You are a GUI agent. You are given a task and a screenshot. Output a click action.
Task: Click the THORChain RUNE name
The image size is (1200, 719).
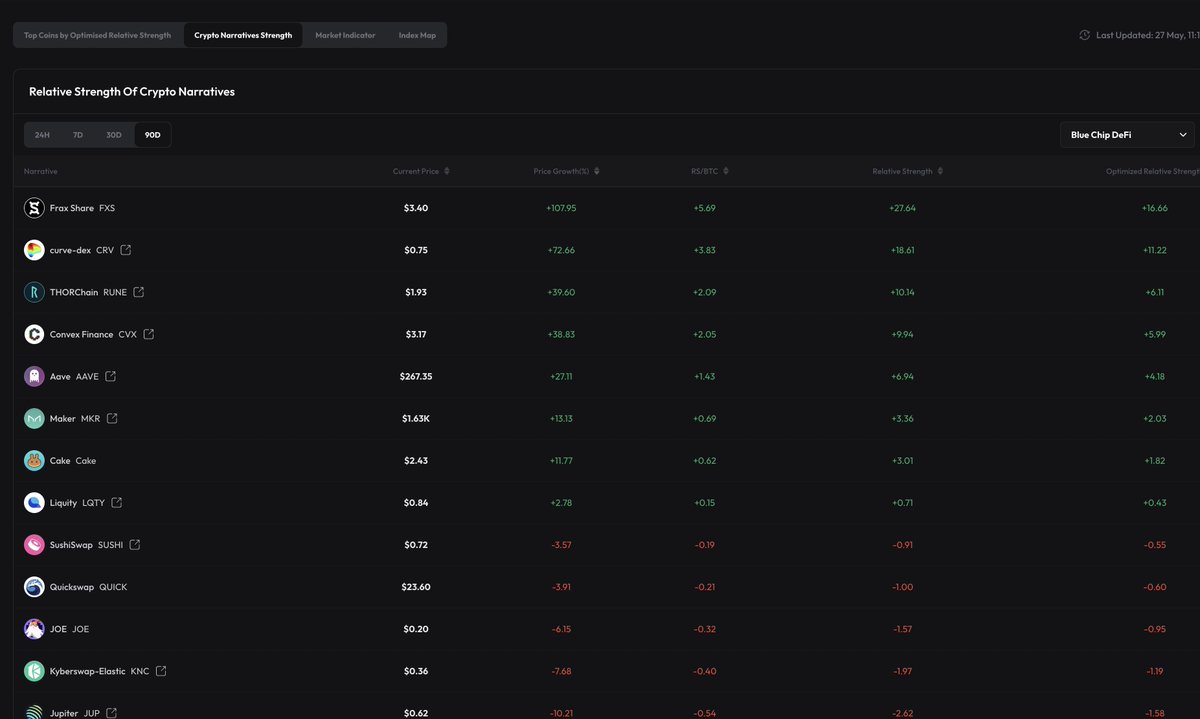[x=88, y=292]
